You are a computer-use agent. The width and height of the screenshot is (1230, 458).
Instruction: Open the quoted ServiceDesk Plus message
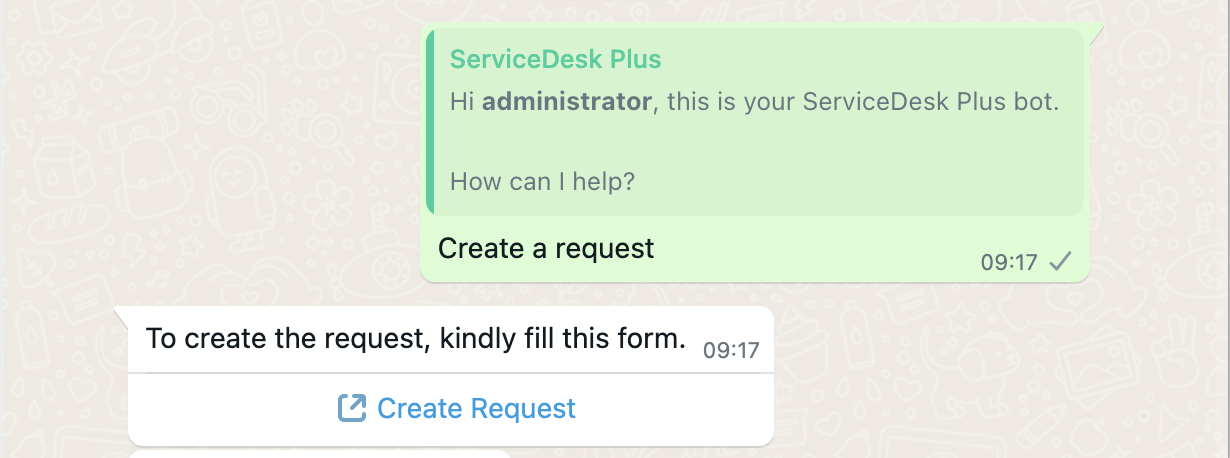click(x=756, y=122)
